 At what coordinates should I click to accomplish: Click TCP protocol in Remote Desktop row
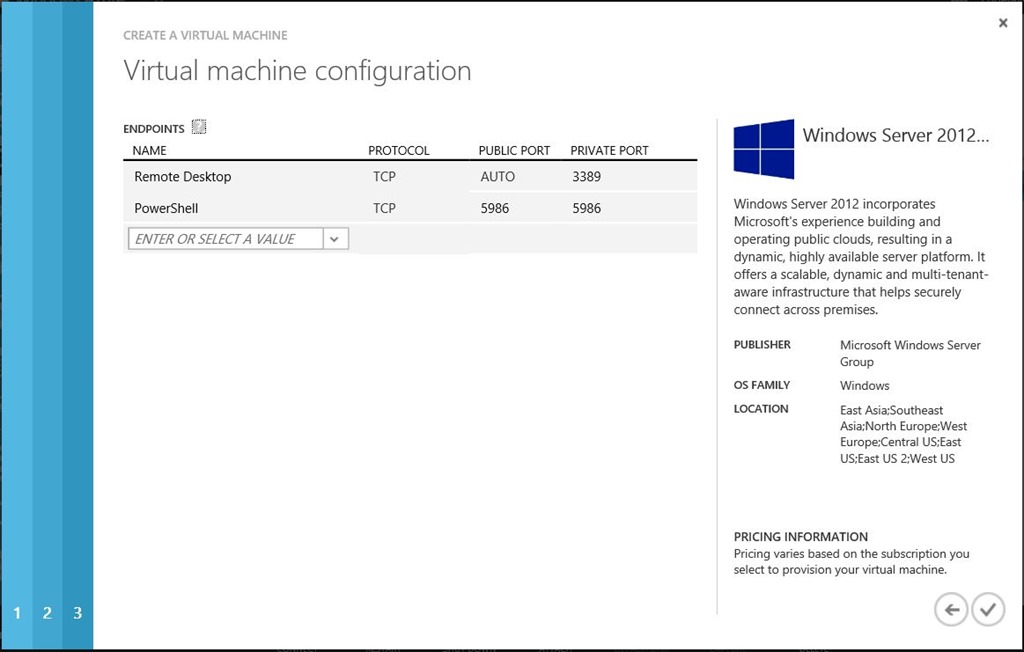pyautogui.click(x=384, y=176)
